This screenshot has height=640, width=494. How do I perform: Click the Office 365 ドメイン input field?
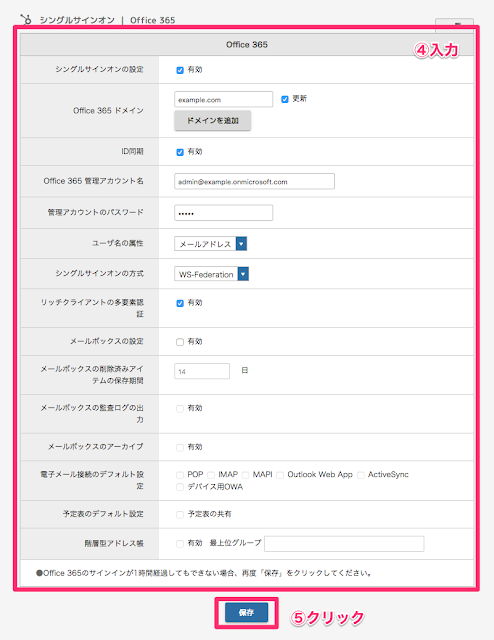[x=224, y=99]
